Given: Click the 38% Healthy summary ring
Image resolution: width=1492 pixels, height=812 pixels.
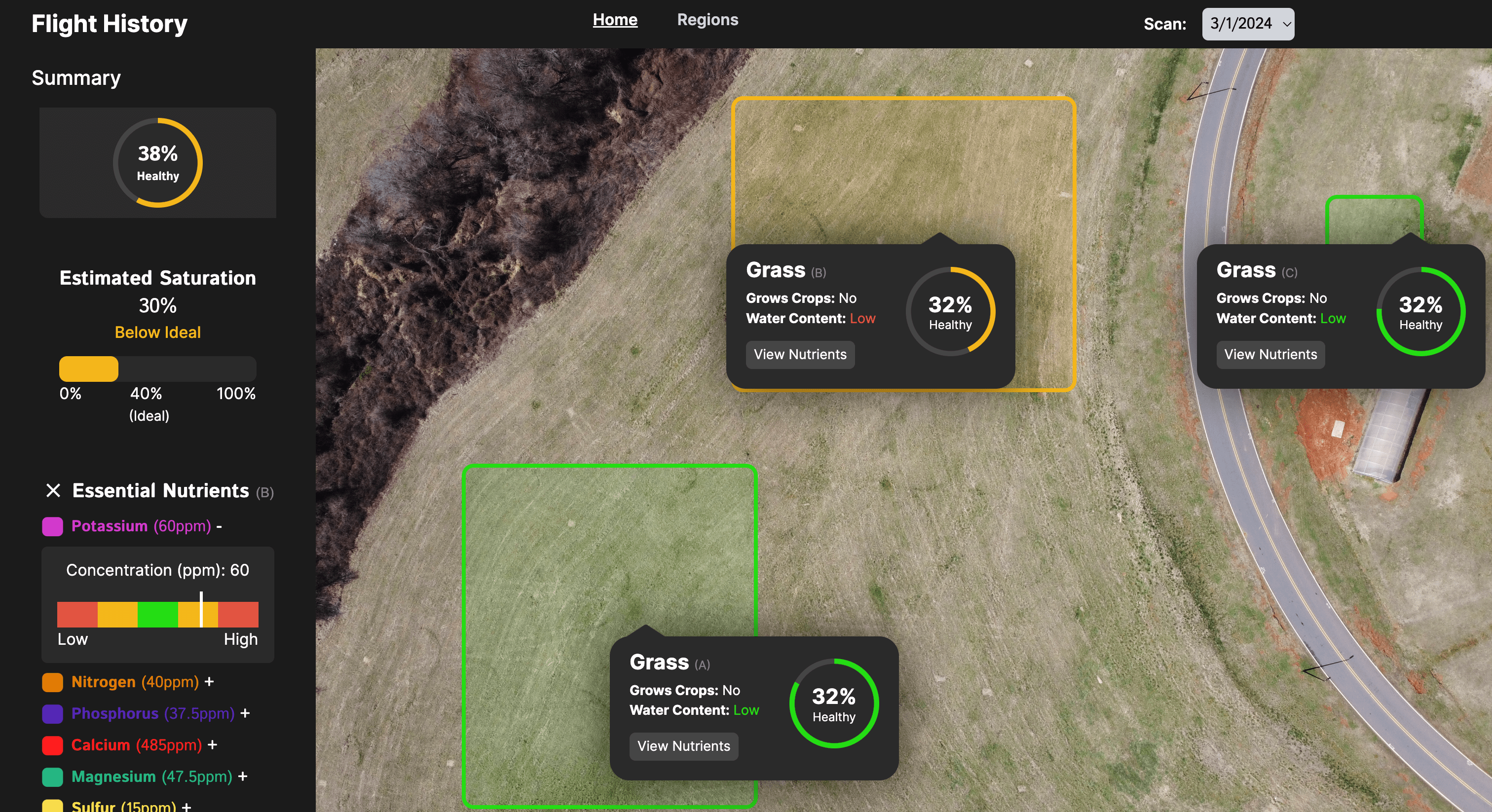Looking at the screenshot, I should click(x=157, y=163).
